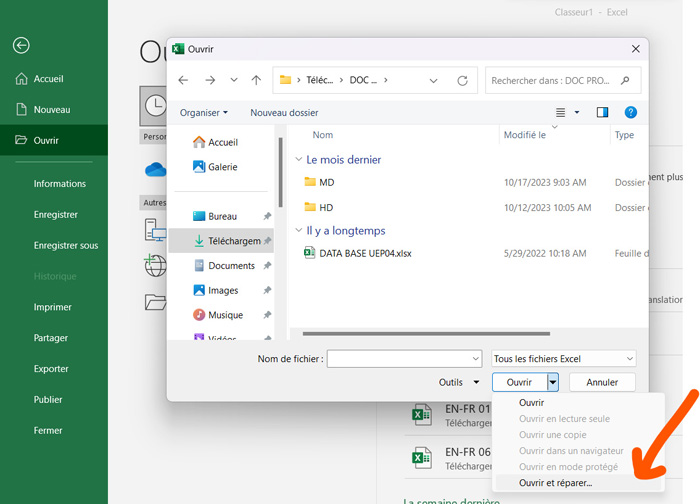Expand the file name history dropdown
Screen dimensions: 700x504
click(475, 359)
